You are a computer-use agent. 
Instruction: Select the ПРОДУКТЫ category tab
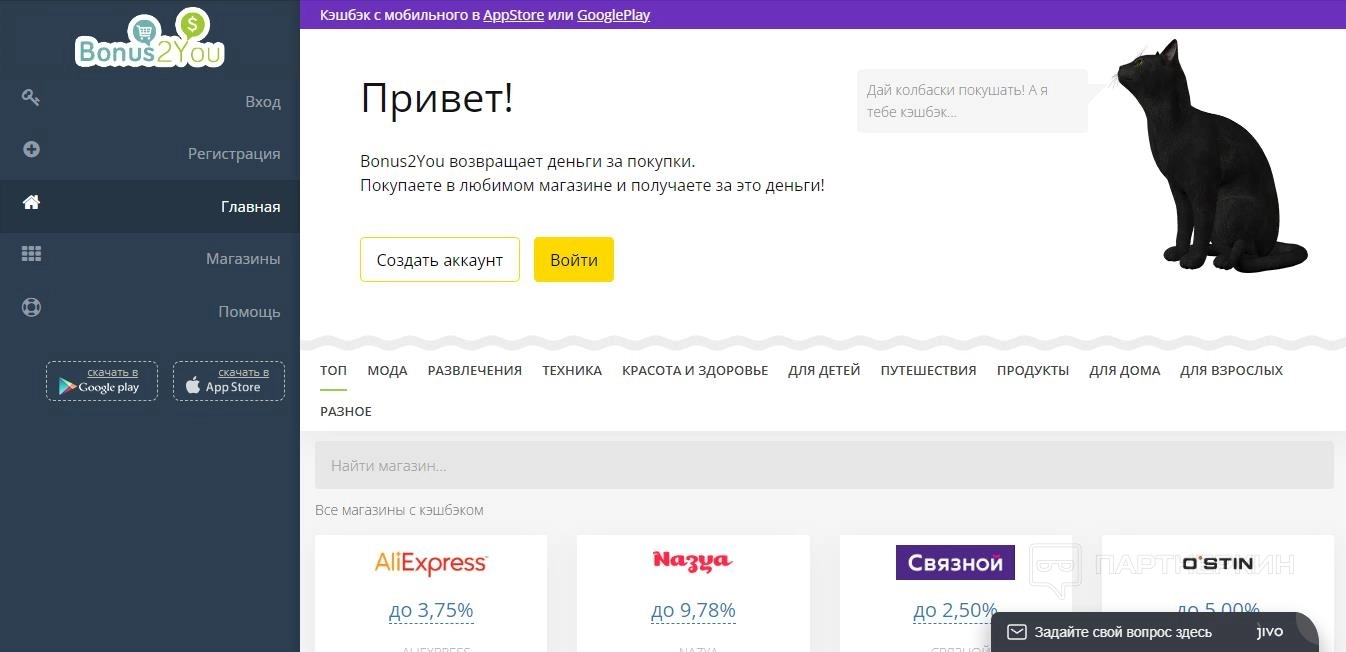tap(1033, 370)
